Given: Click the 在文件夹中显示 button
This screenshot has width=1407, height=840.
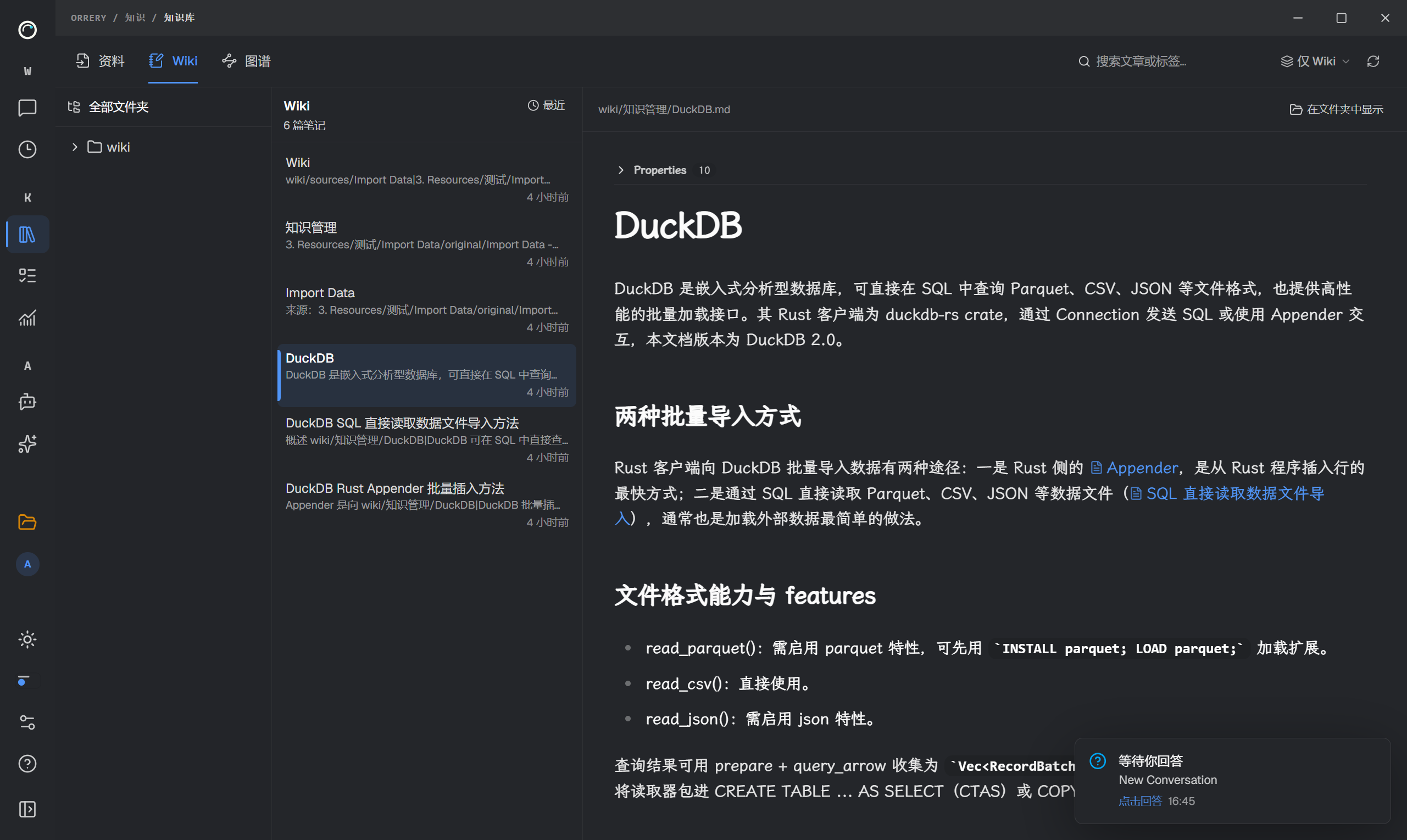Looking at the screenshot, I should click(x=1336, y=109).
